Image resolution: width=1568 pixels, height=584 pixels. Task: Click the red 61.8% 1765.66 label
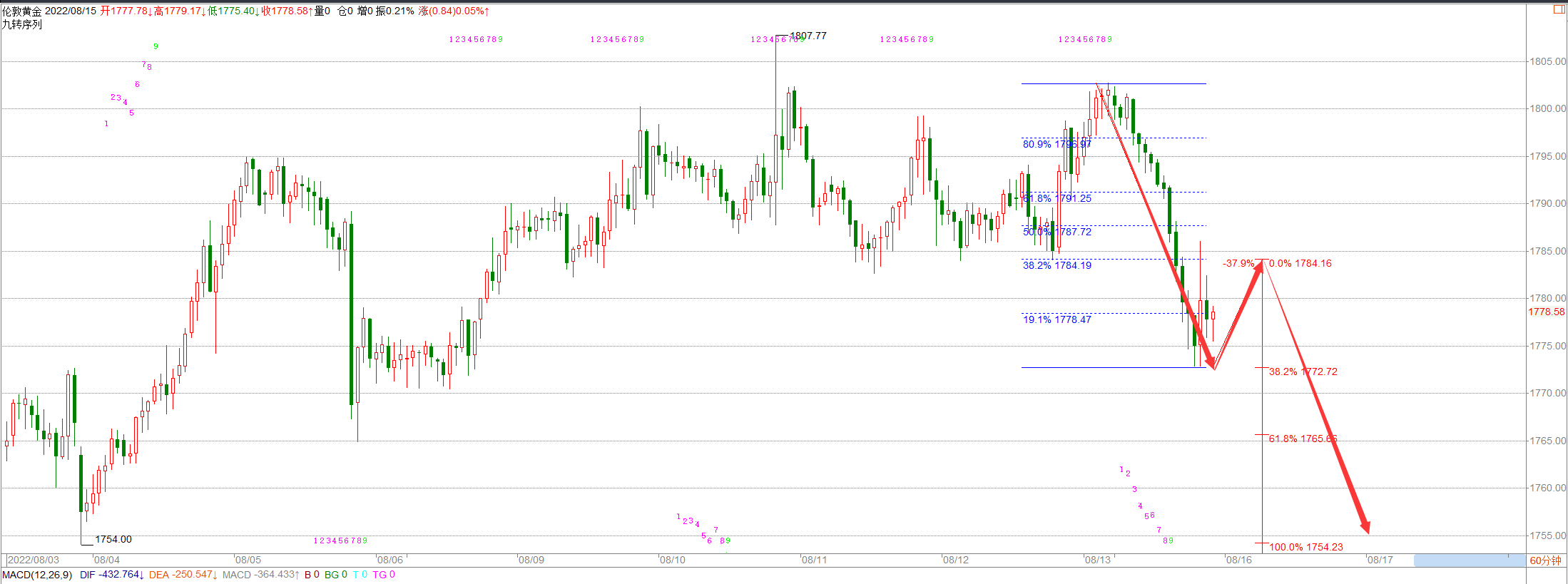point(1303,439)
